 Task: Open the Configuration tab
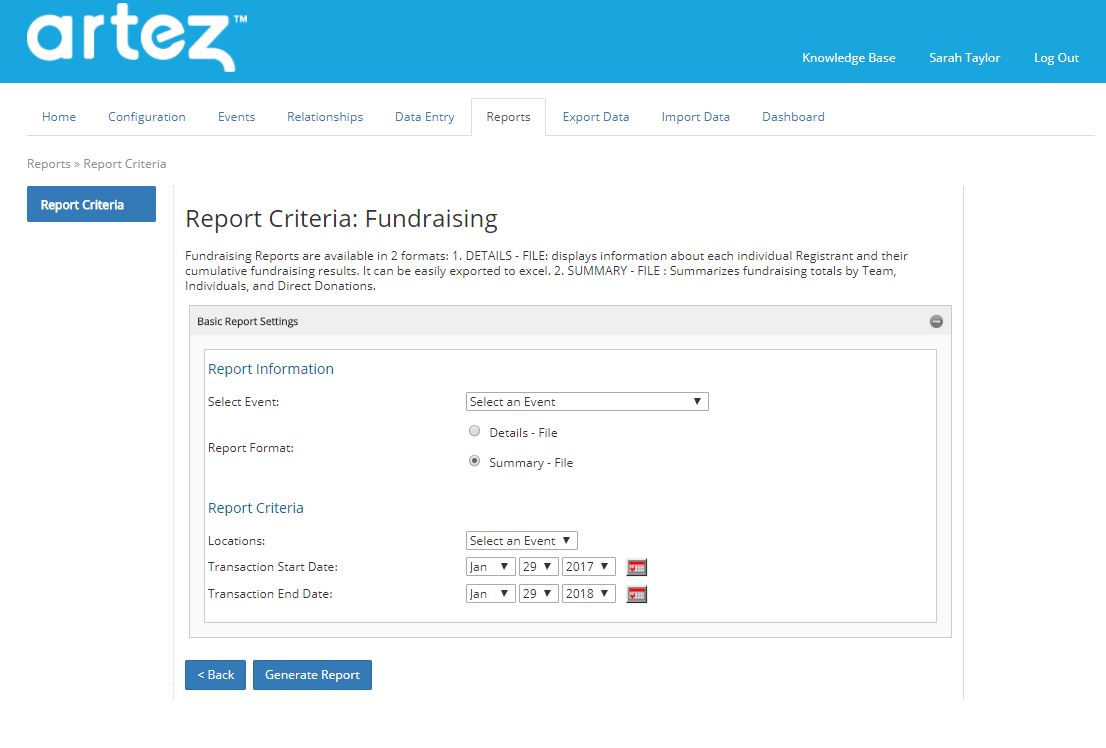tap(147, 117)
